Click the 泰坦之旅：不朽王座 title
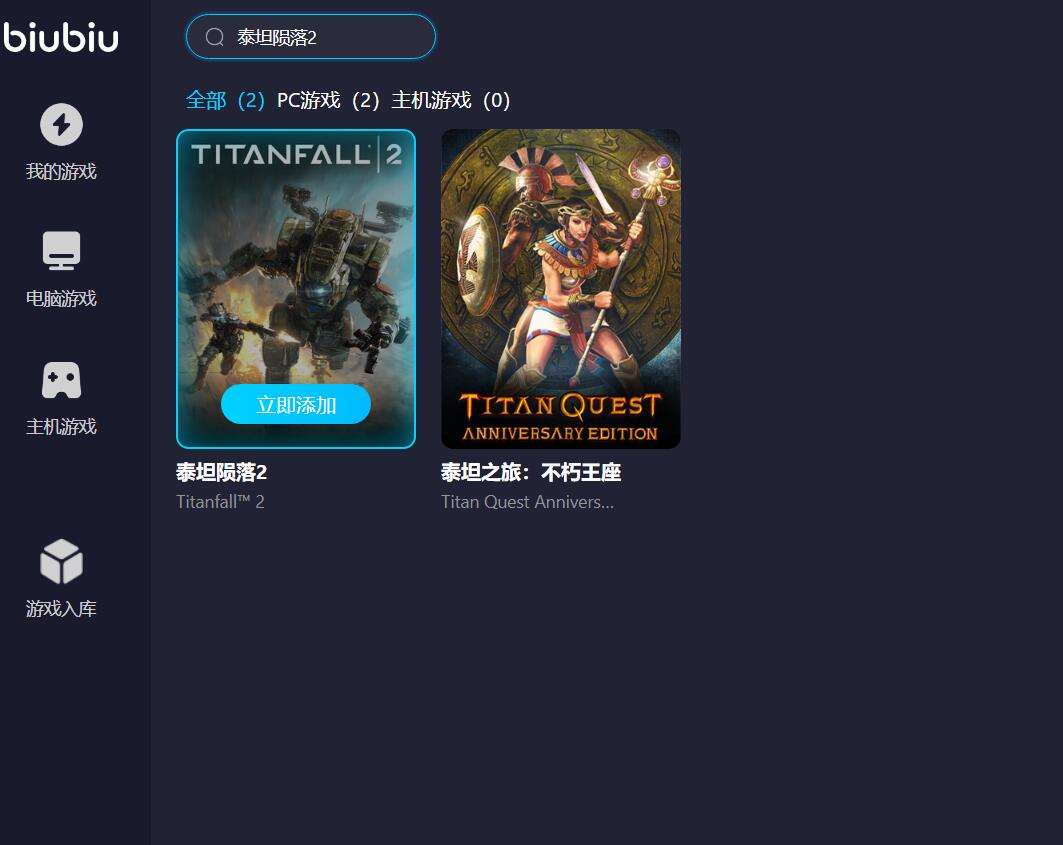The image size is (1063, 845). click(x=531, y=472)
